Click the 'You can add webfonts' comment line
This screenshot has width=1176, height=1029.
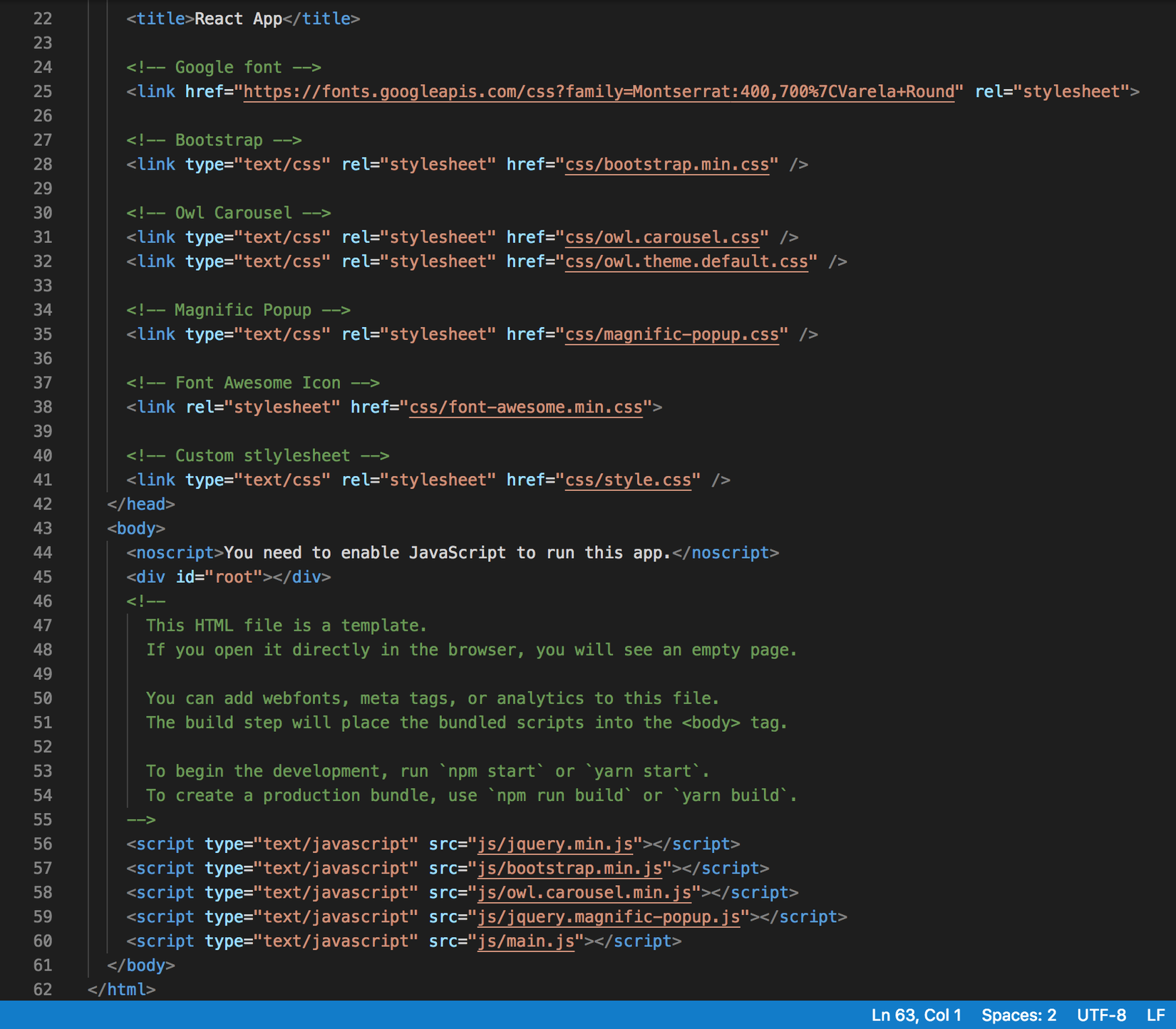pos(433,698)
